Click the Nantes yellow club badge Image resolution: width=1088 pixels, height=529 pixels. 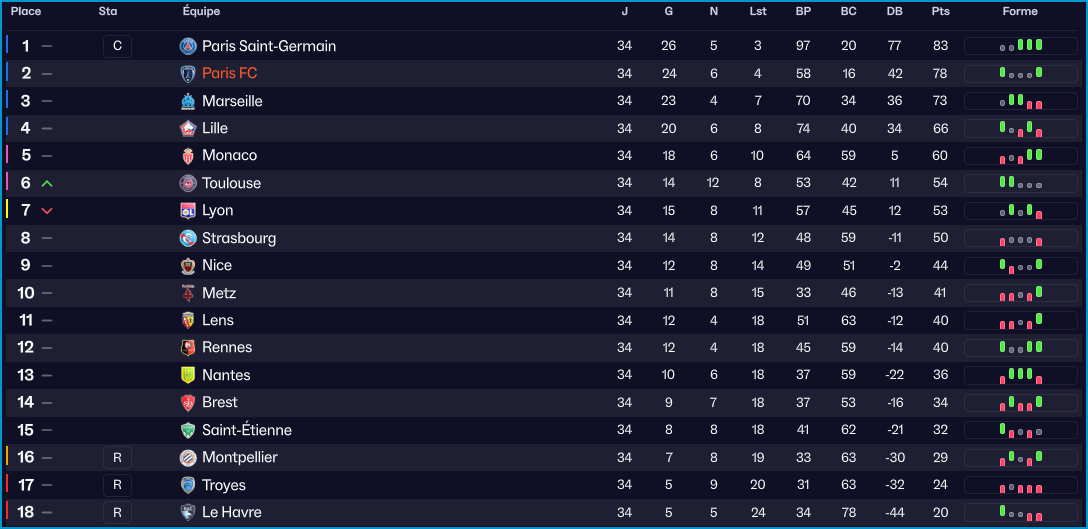188,375
